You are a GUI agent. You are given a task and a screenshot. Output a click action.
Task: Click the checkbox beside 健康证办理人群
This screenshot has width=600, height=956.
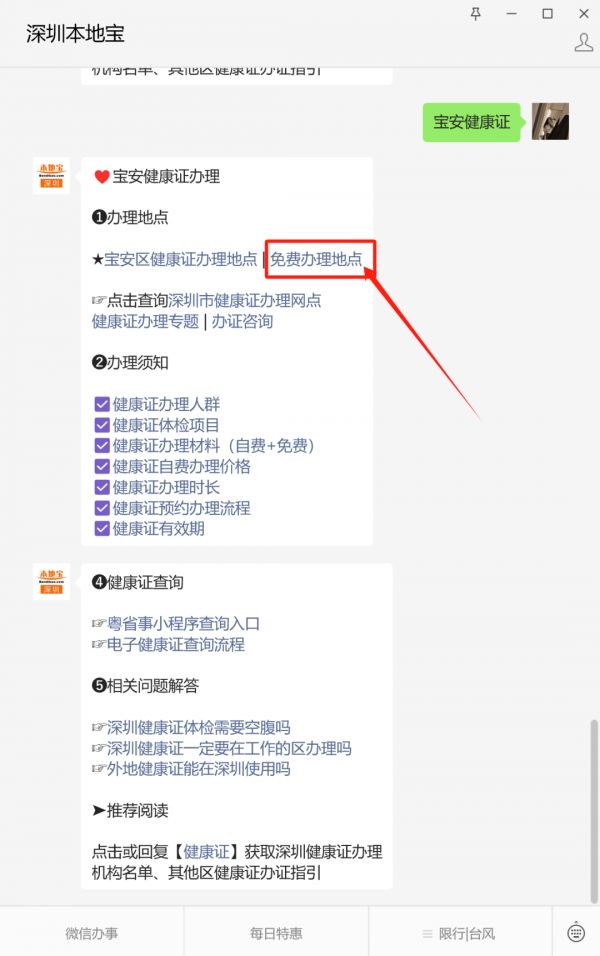click(x=102, y=404)
